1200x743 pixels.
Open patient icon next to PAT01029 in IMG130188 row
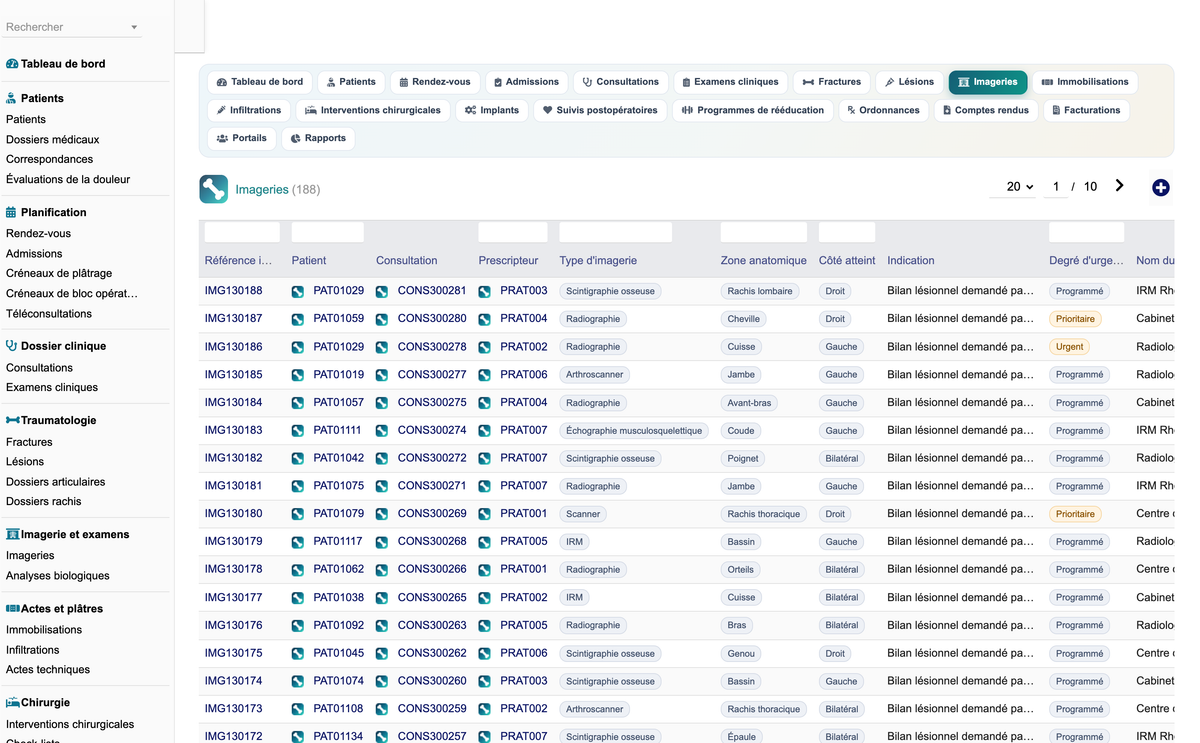coord(298,291)
